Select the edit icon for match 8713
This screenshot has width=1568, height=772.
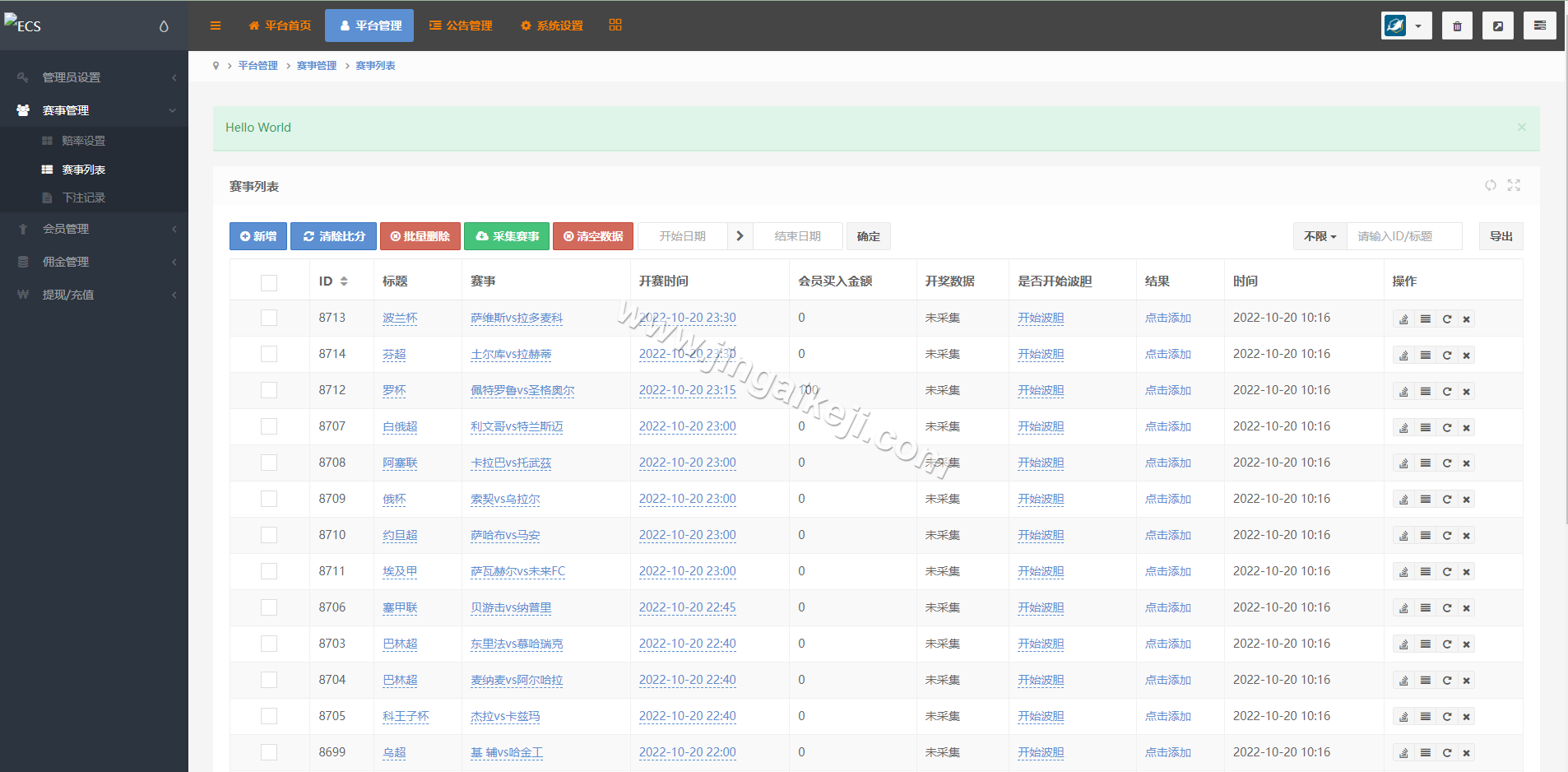pyautogui.click(x=1403, y=319)
